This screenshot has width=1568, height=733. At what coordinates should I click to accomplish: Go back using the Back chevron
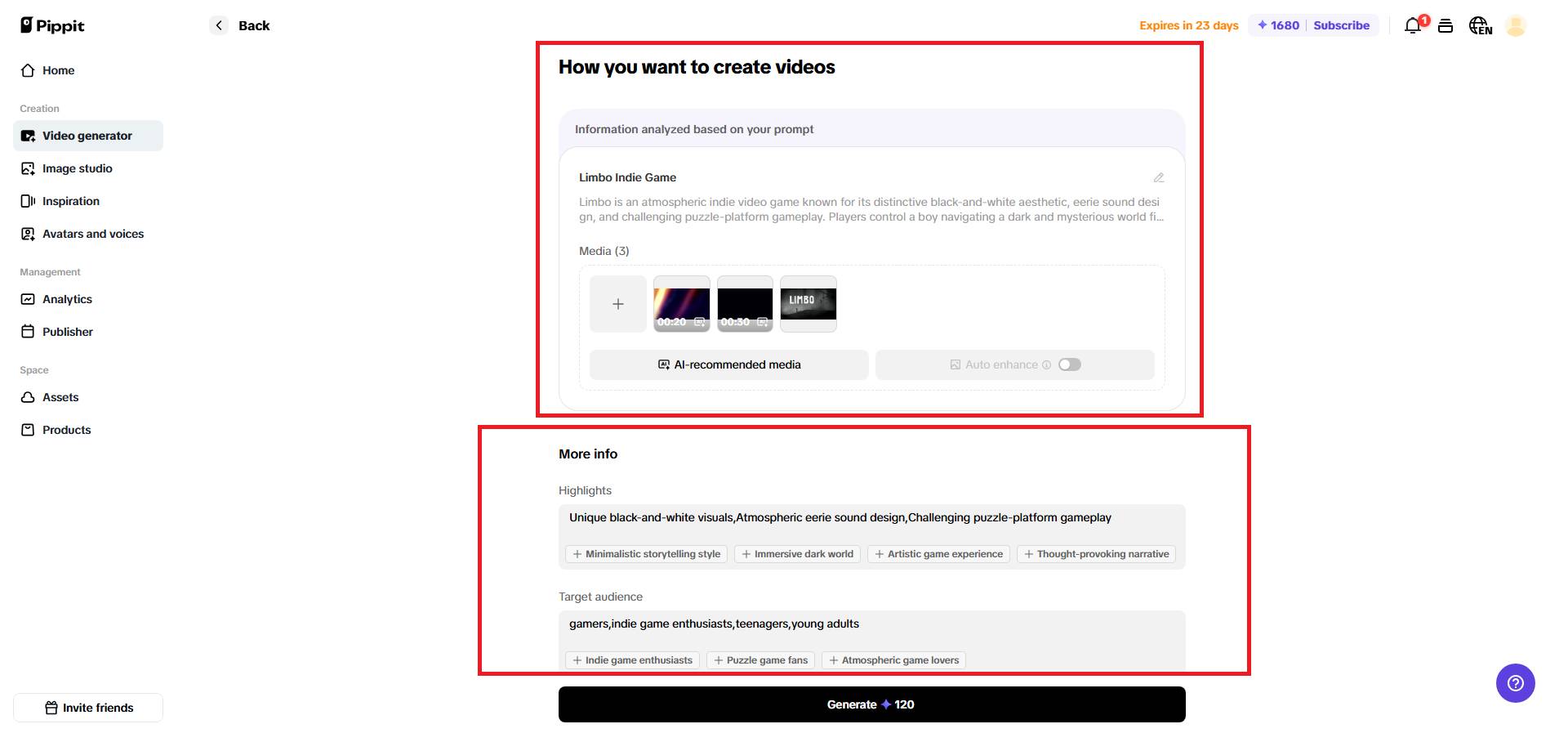tap(219, 25)
